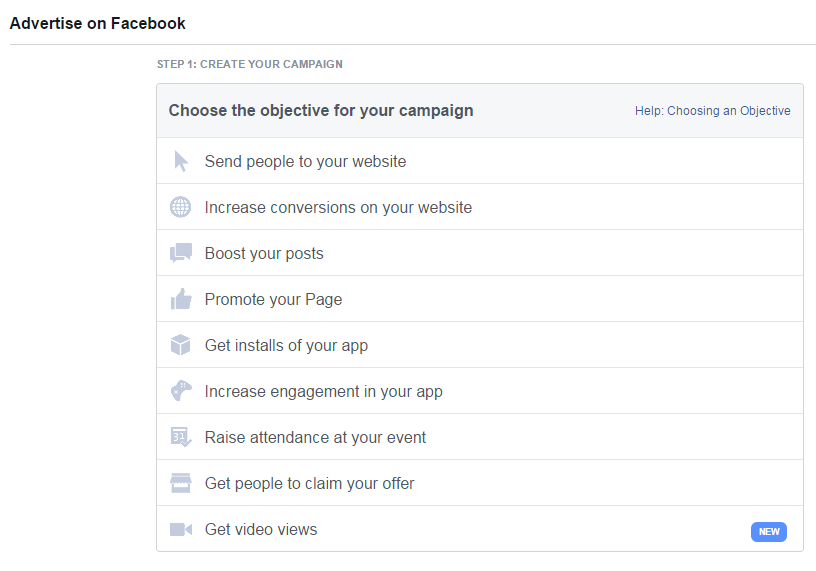Click the cursor arrow icon for website traffic
This screenshot has height=571, width=816.
point(180,161)
